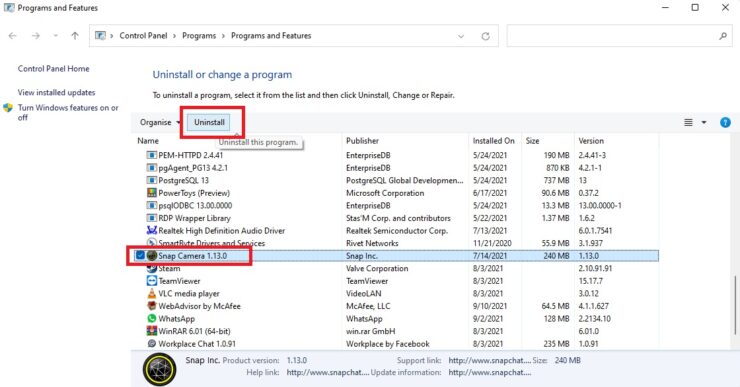Click the Workplace Chat icon
Image resolution: width=740 pixels, height=387 pixels.
pyautogui.click(x=151, y=344)
